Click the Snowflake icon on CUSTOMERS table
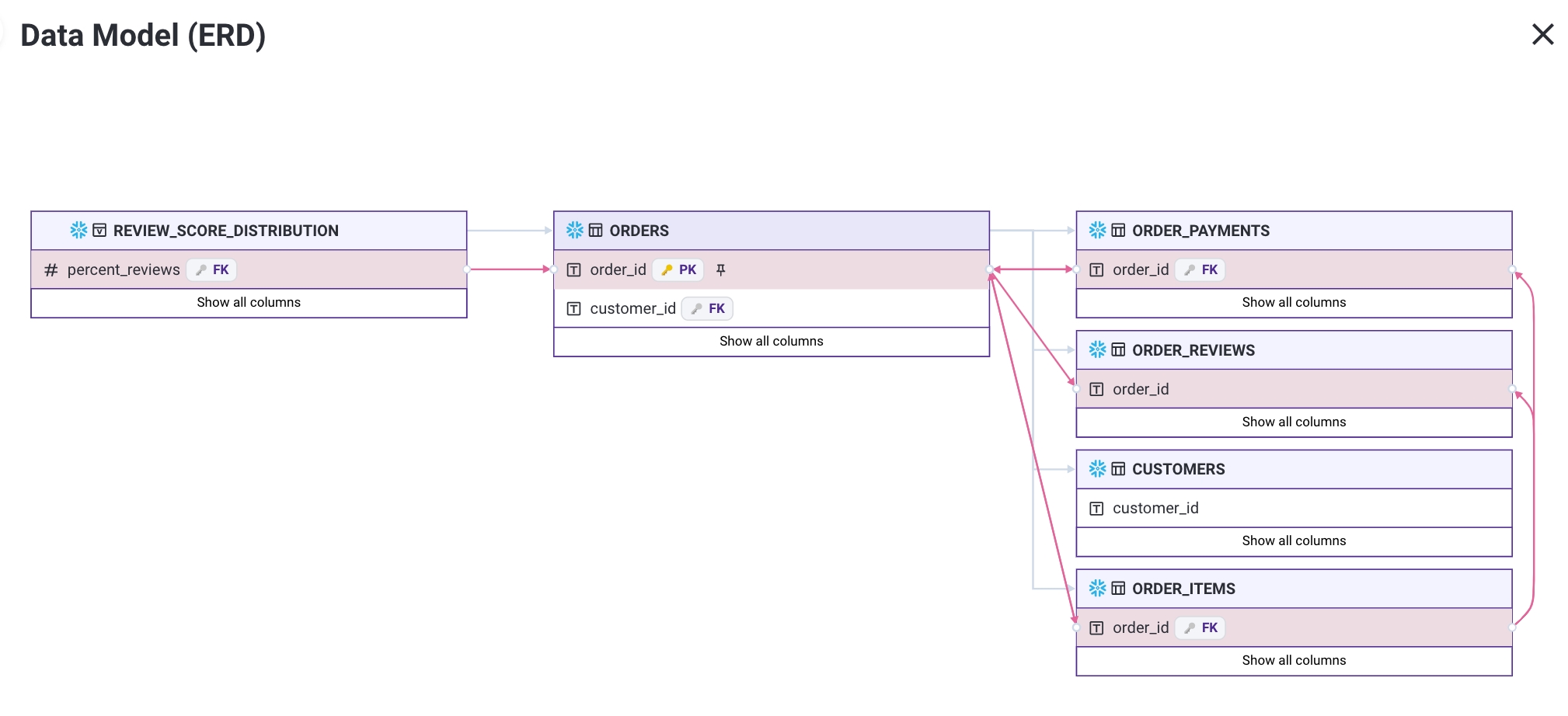 point(1097,468)
